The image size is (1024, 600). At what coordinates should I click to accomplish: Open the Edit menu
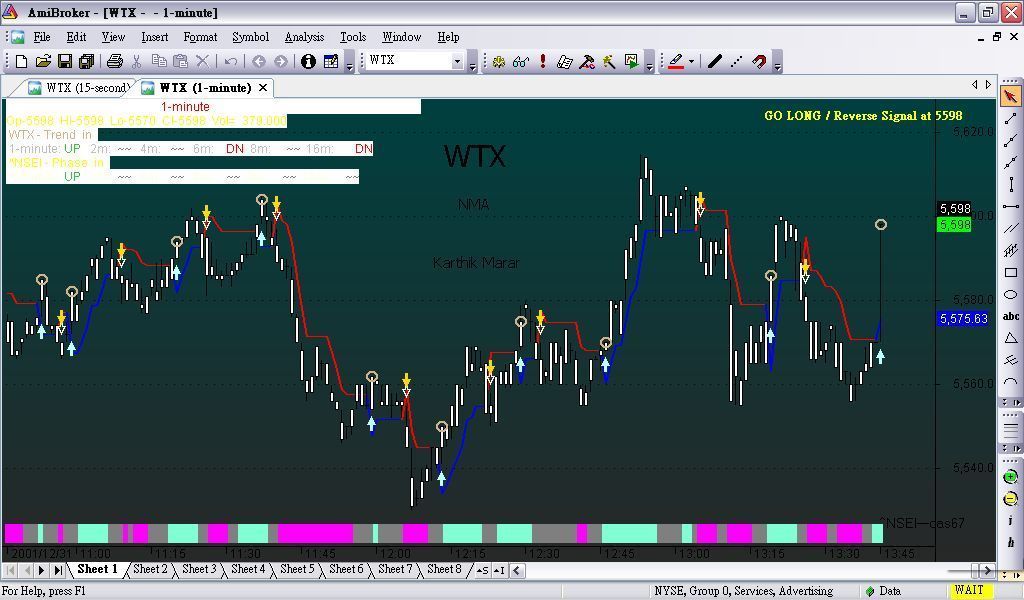[x=76, y=37]
